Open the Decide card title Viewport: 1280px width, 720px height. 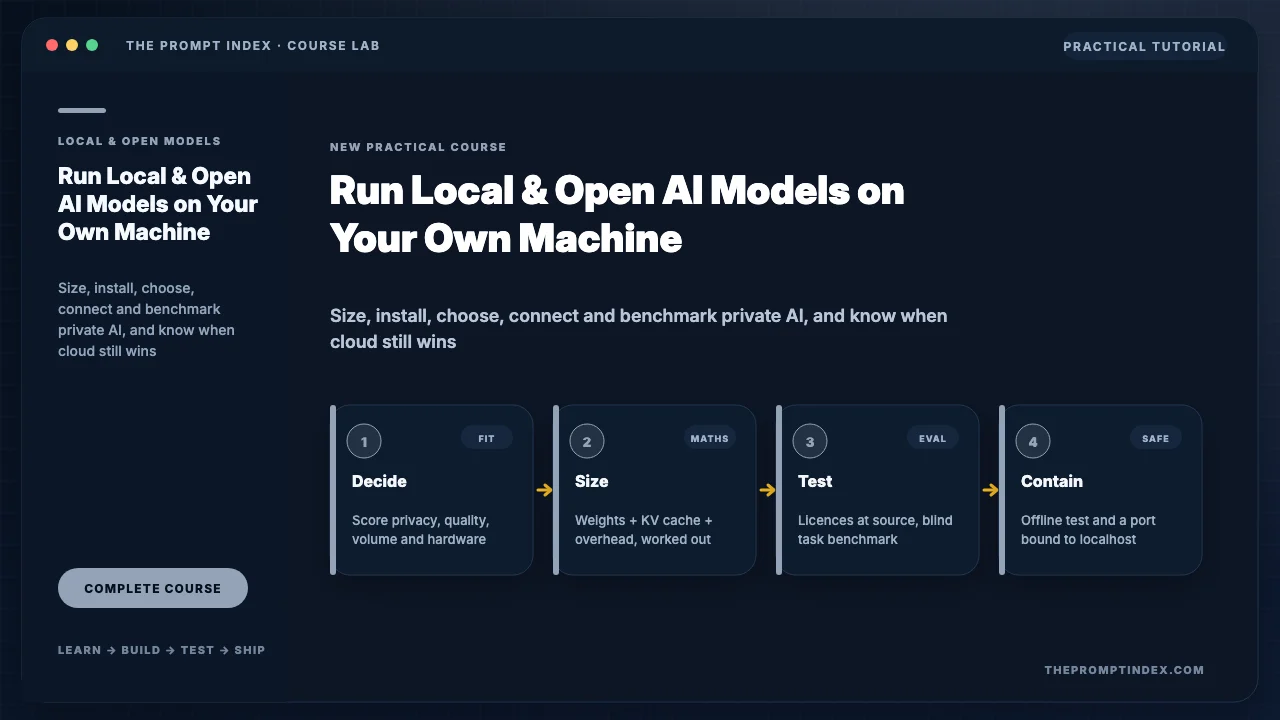click(x=379, y=481)
